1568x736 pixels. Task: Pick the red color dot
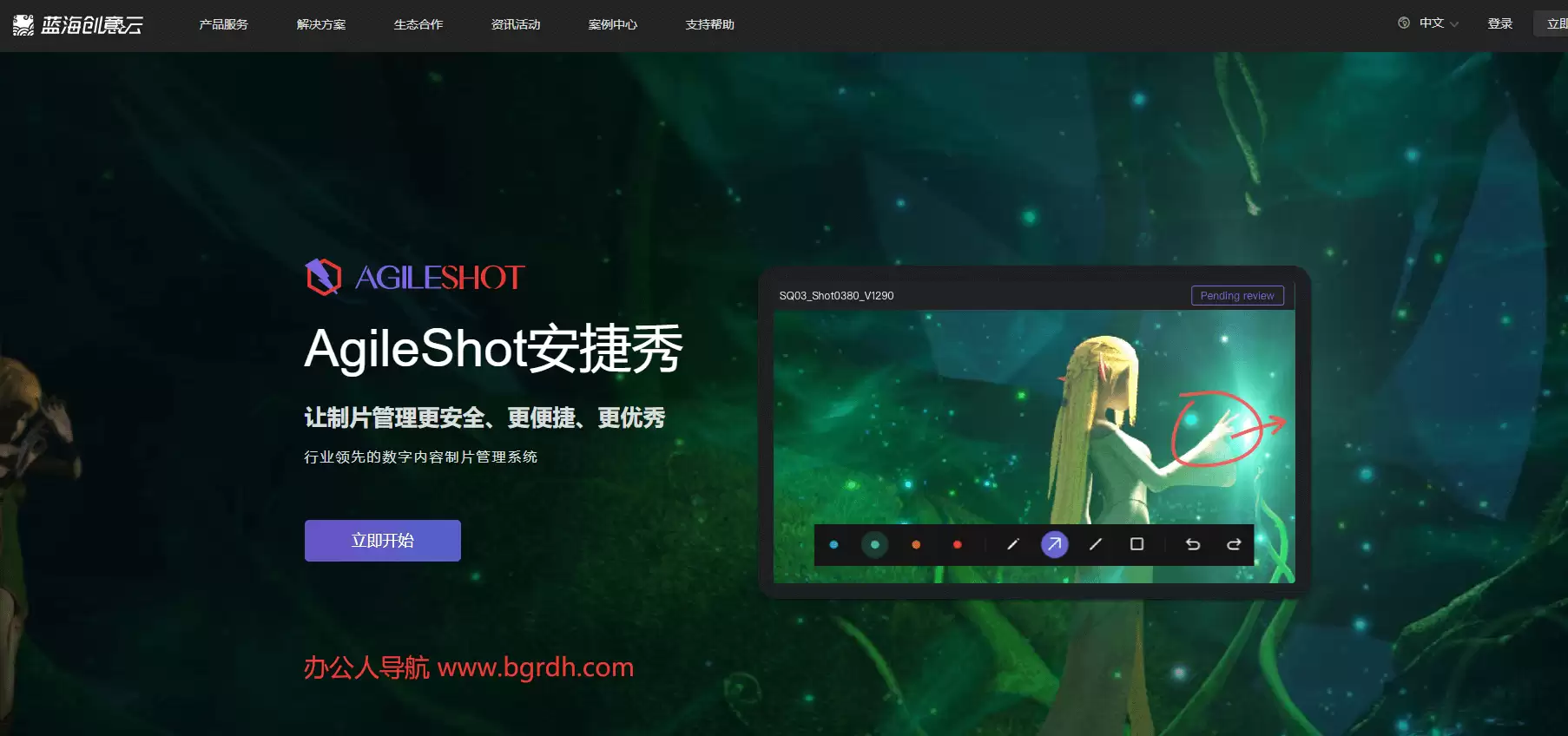957,545
